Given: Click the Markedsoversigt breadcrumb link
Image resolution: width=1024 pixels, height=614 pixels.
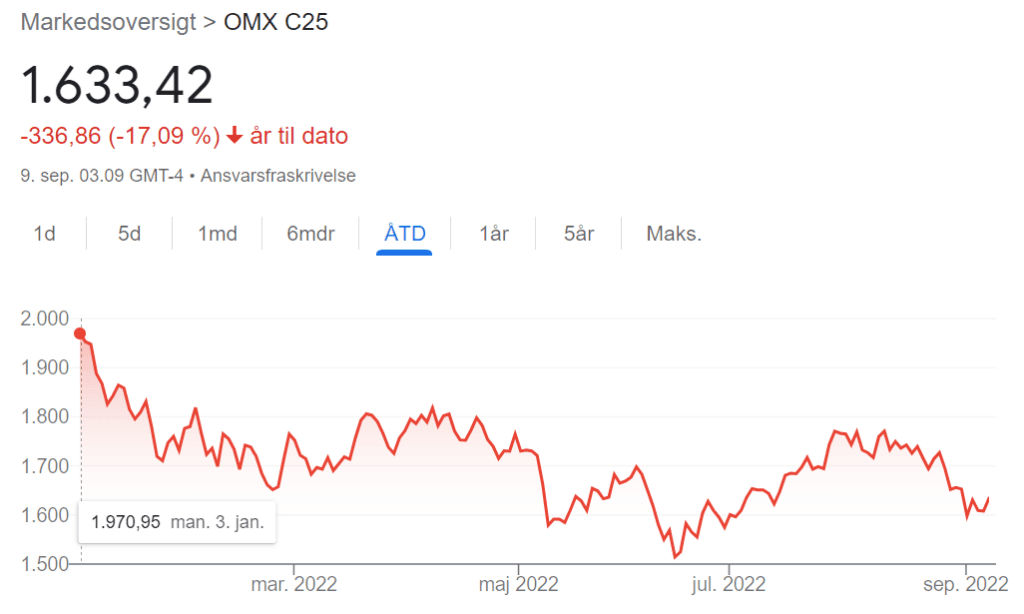Looking at the screenshot, I should 108,22.
